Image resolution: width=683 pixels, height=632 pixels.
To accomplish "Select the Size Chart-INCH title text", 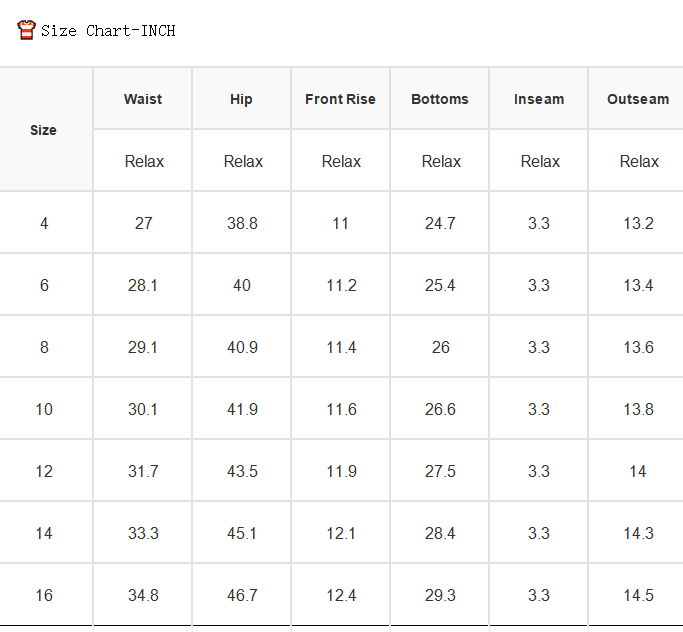I will [108, 31].
